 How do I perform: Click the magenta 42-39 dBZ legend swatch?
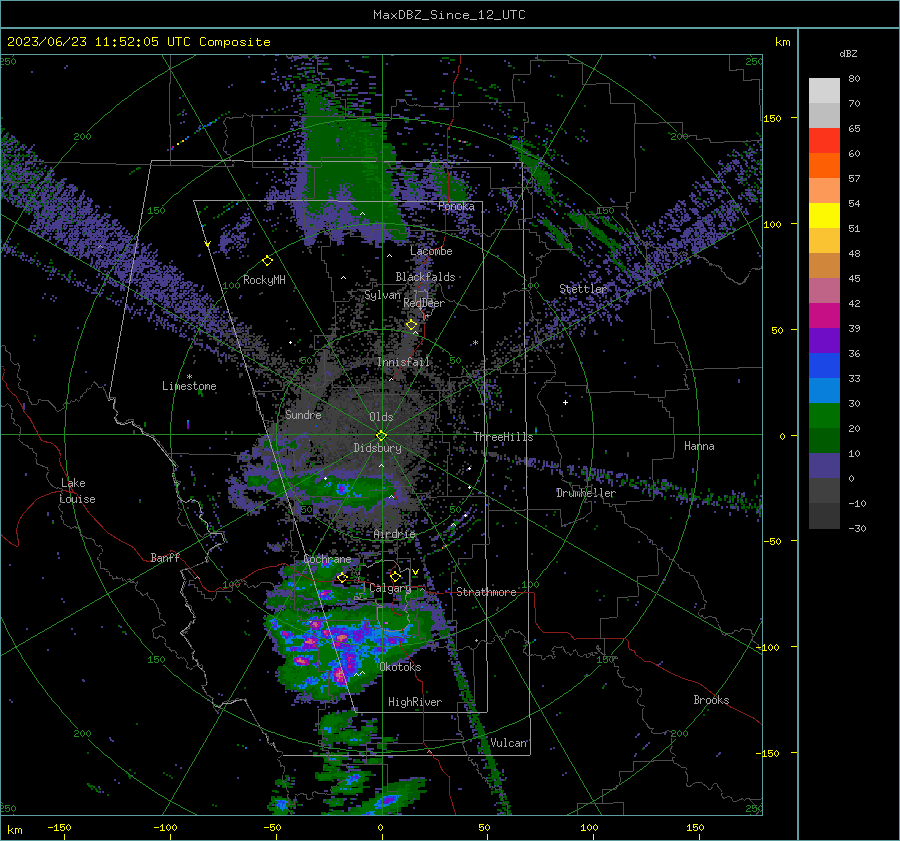click(x=824, y=315)
